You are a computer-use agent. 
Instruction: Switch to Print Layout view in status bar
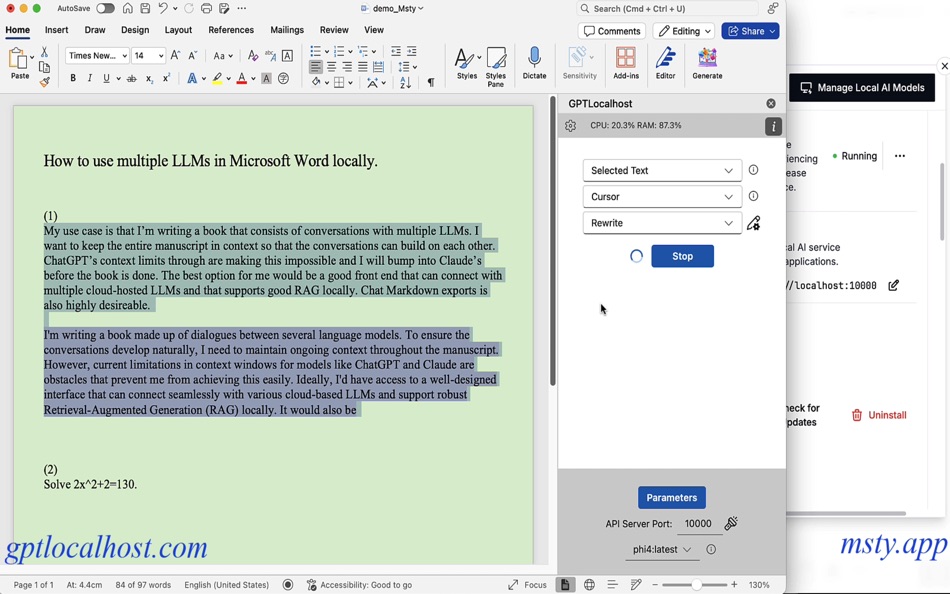565,584
